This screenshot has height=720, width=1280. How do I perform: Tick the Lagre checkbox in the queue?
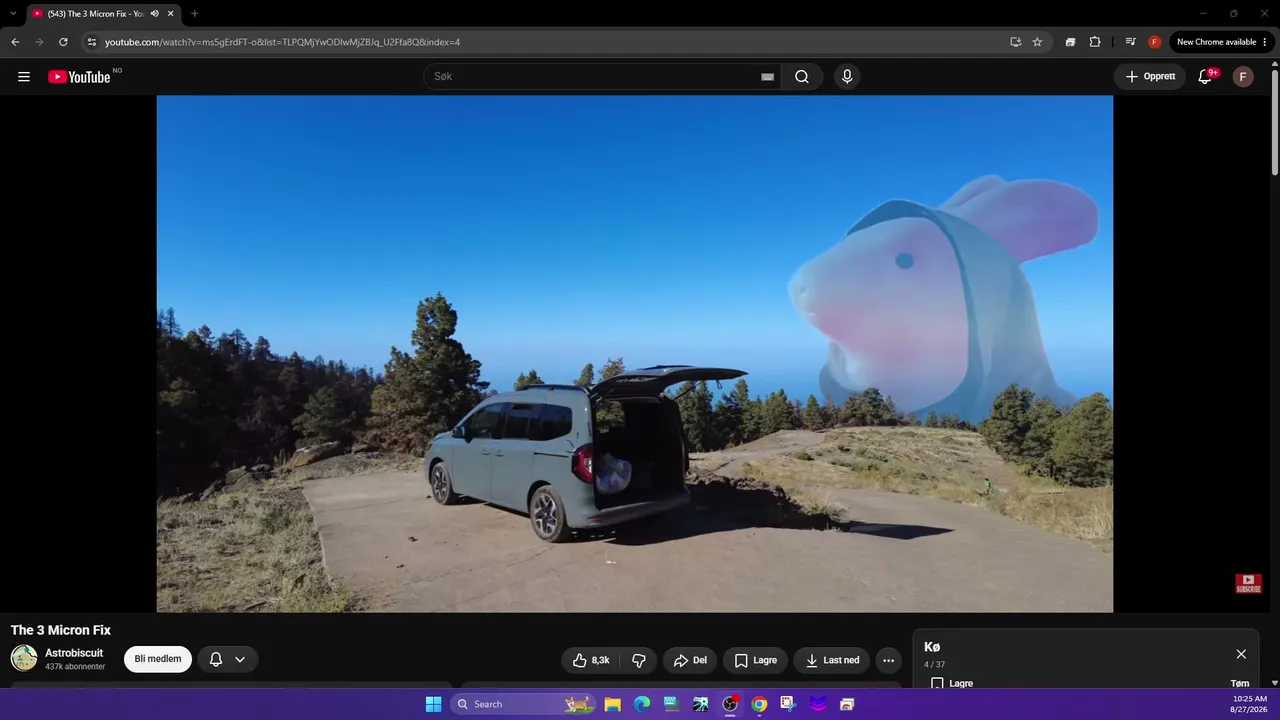937,684
